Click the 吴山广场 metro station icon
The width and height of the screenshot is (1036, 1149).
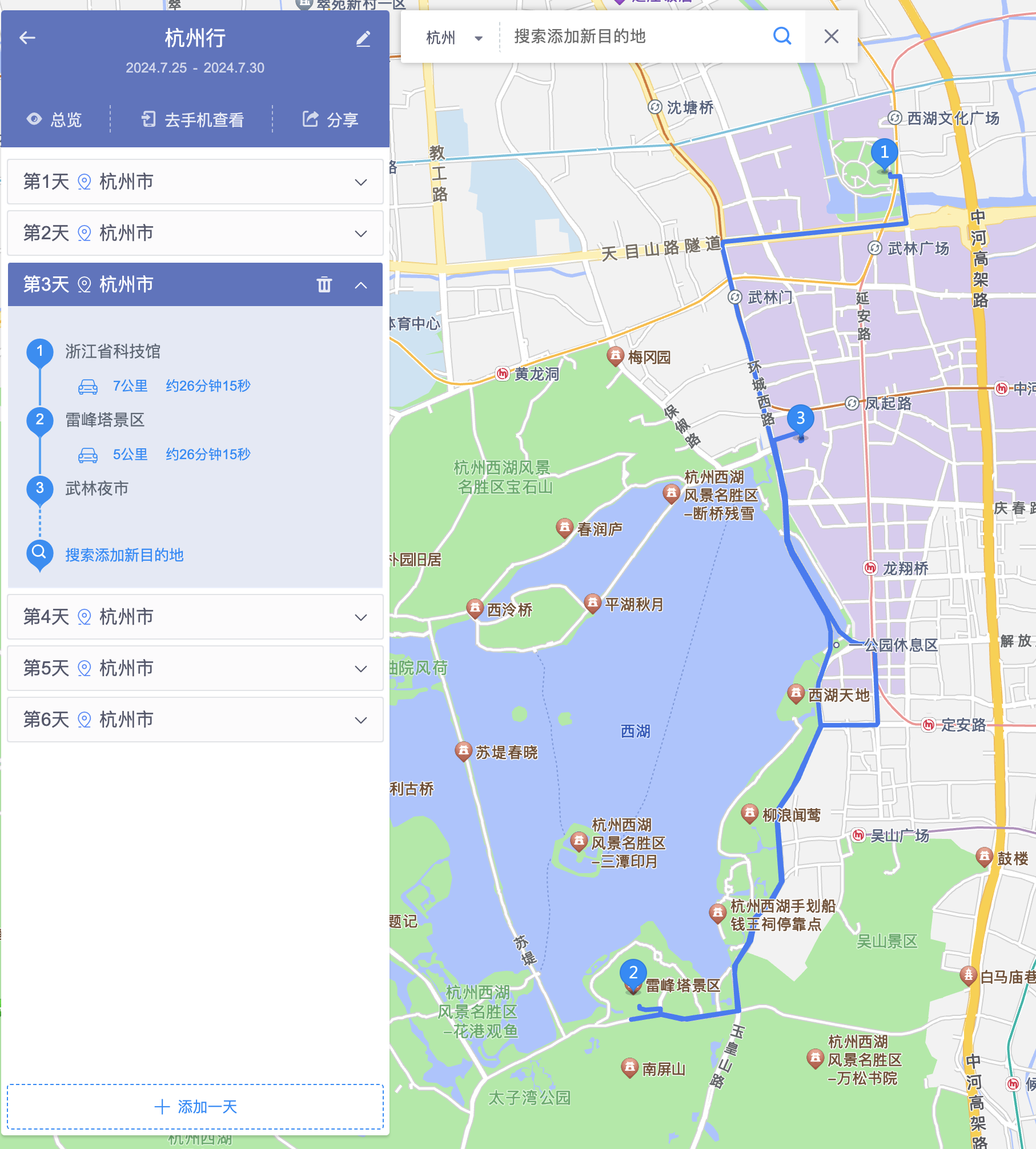coord(858,835)
